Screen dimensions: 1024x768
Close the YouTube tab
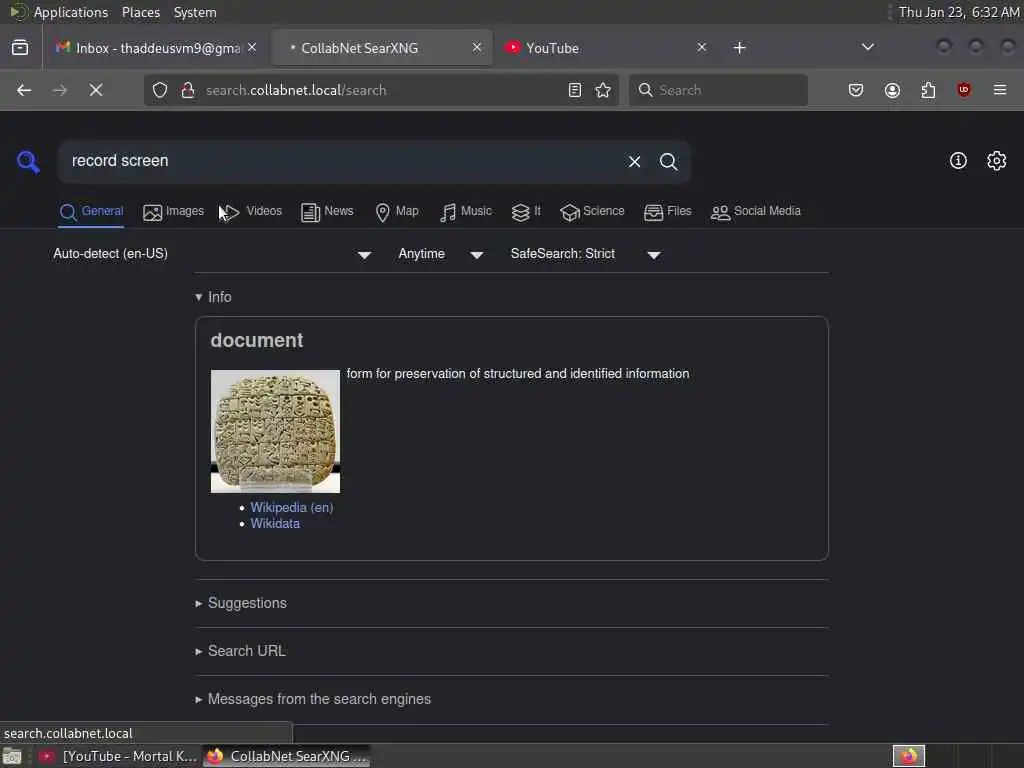coord(701,48)
